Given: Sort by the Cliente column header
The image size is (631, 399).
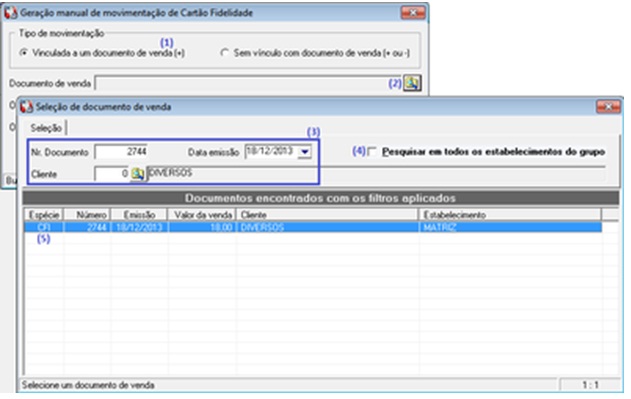Looking at the screenshot, I should 328,215.
